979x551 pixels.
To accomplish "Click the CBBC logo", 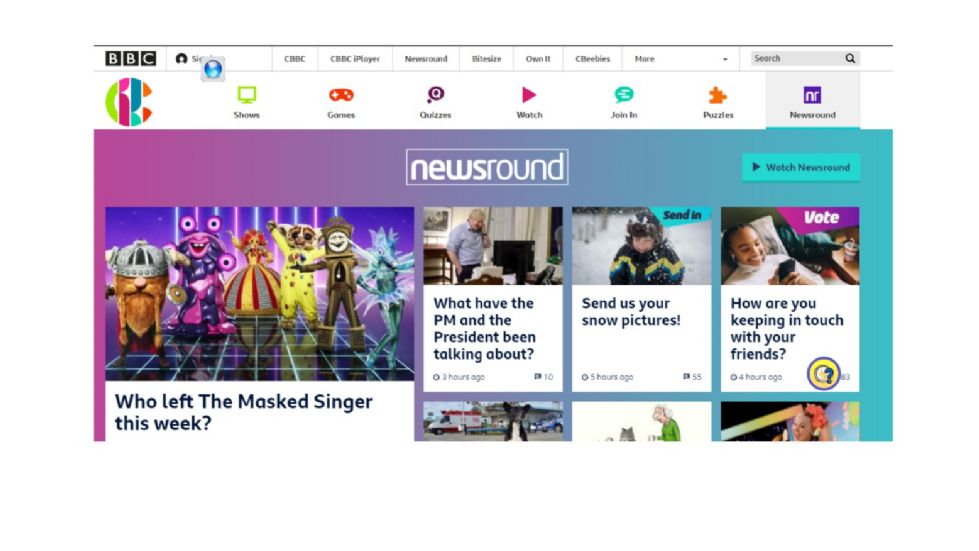I will pyautogui.click(x=129, y=102).
